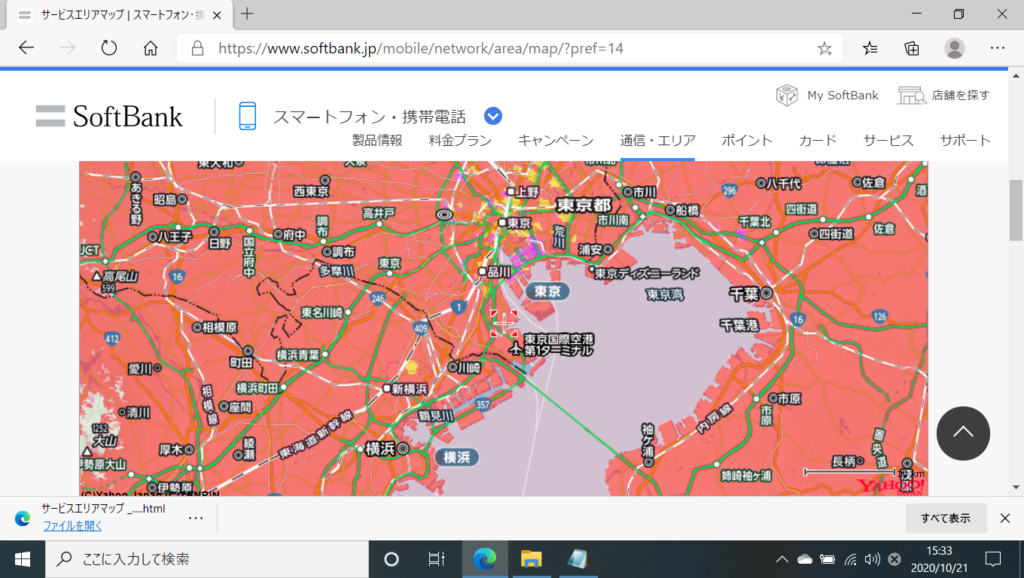Screen dimensions: 1024x578
Task: Reload the page with refresh icon
Action: pos(108,48)
